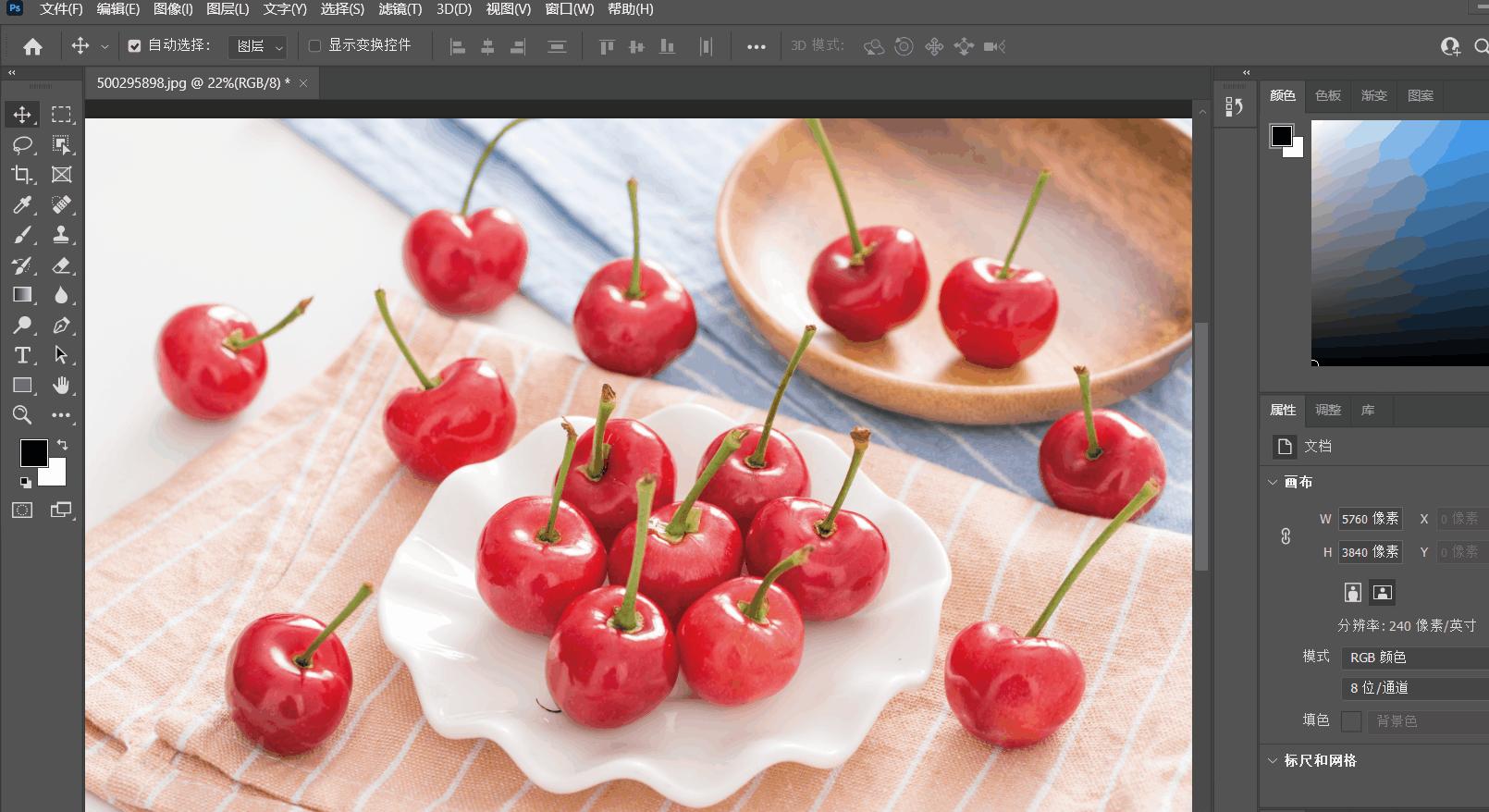Select the Dodge tool

click(22, 326)
